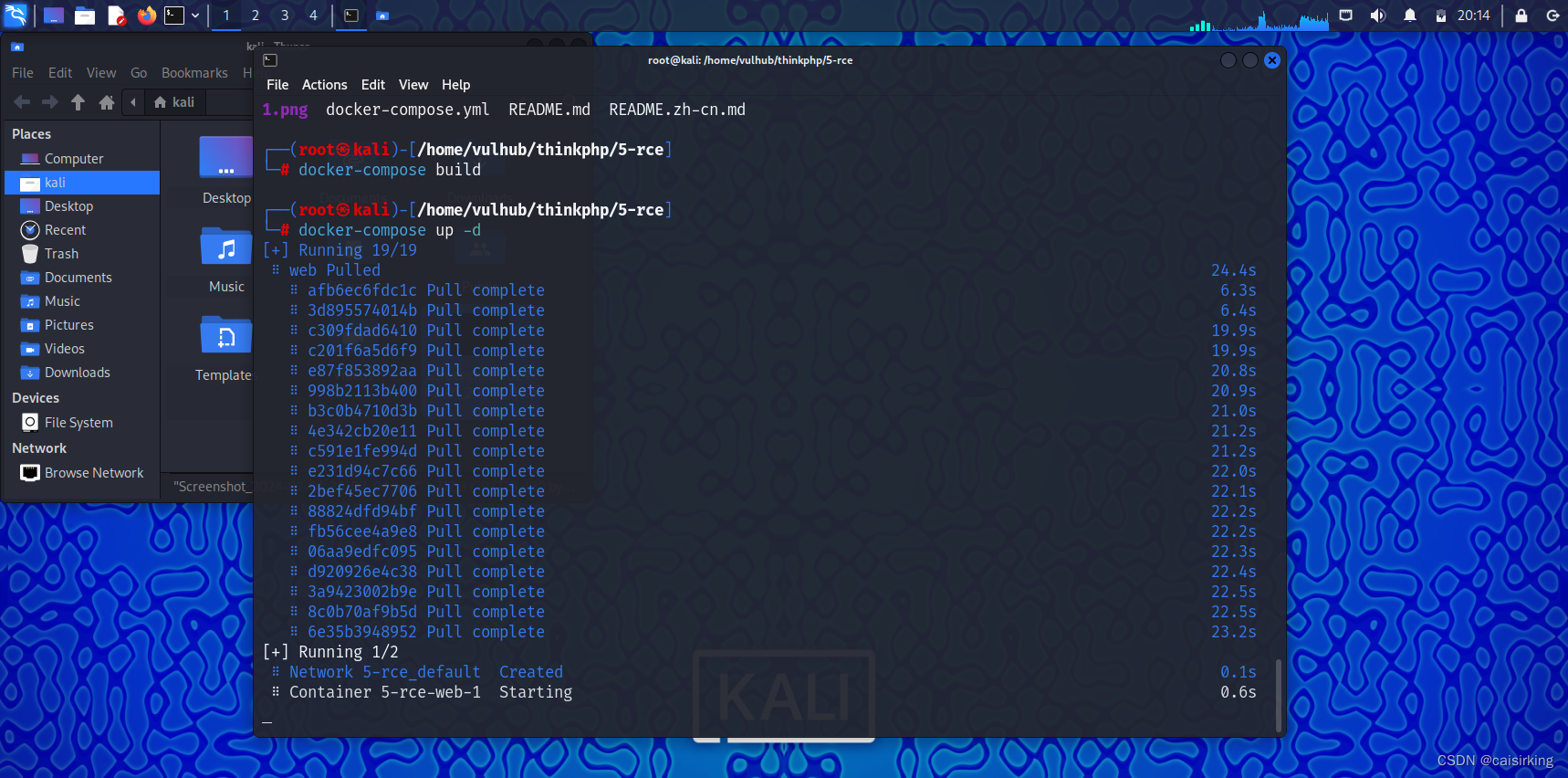Viewport: 1568px width, 778px height.
Task: Switch to workspace 1
Action: 226,16
